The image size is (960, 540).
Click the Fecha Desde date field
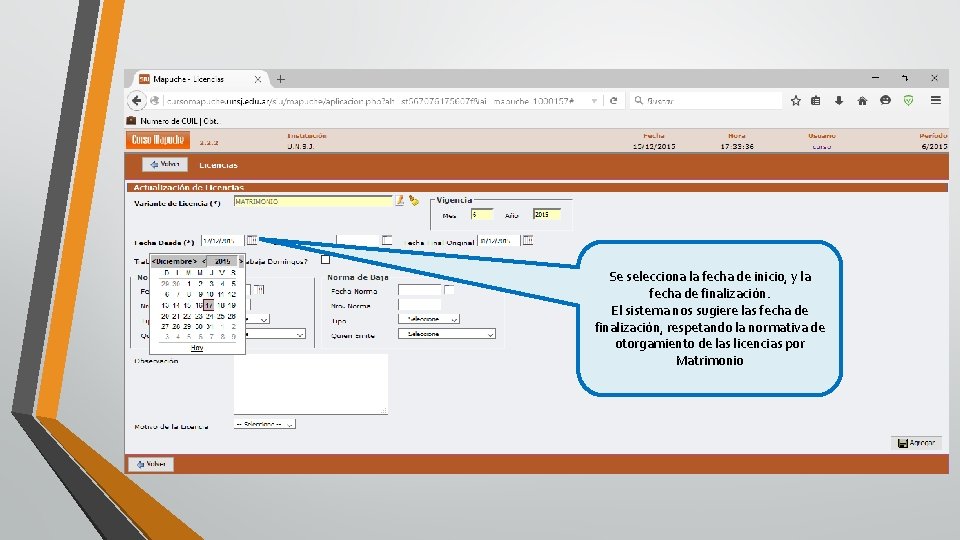click(x=222, y=241)
